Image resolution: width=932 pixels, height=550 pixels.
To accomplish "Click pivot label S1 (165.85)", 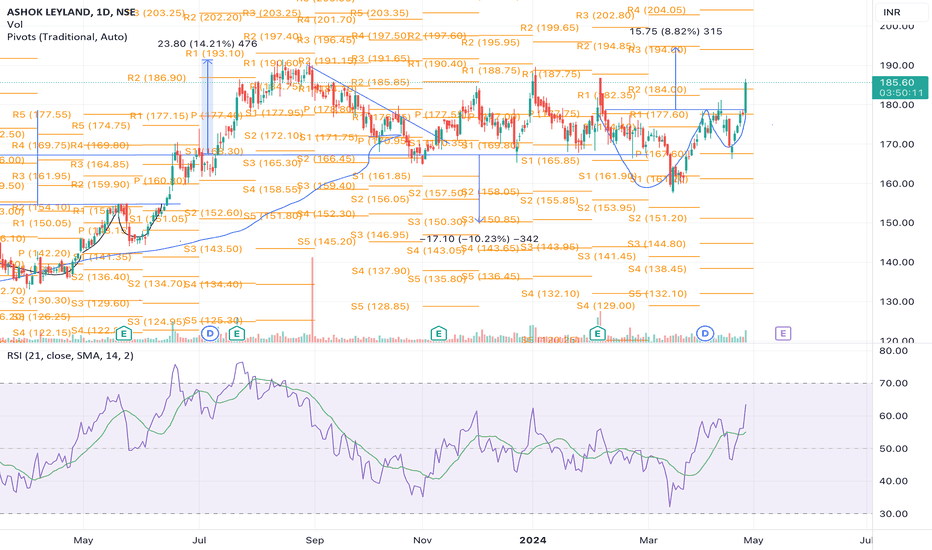I will click(550, 161).
